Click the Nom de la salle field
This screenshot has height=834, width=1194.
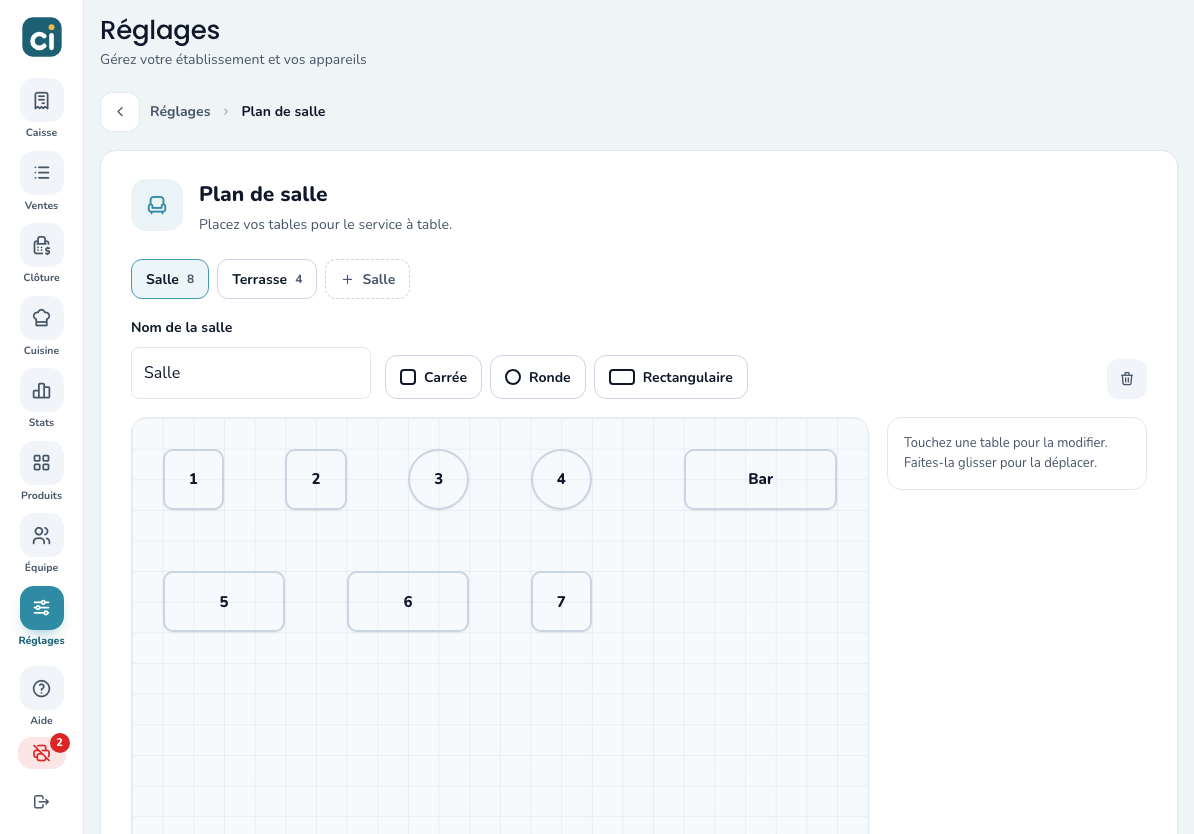pyautogui.click(x=251, y=373)
